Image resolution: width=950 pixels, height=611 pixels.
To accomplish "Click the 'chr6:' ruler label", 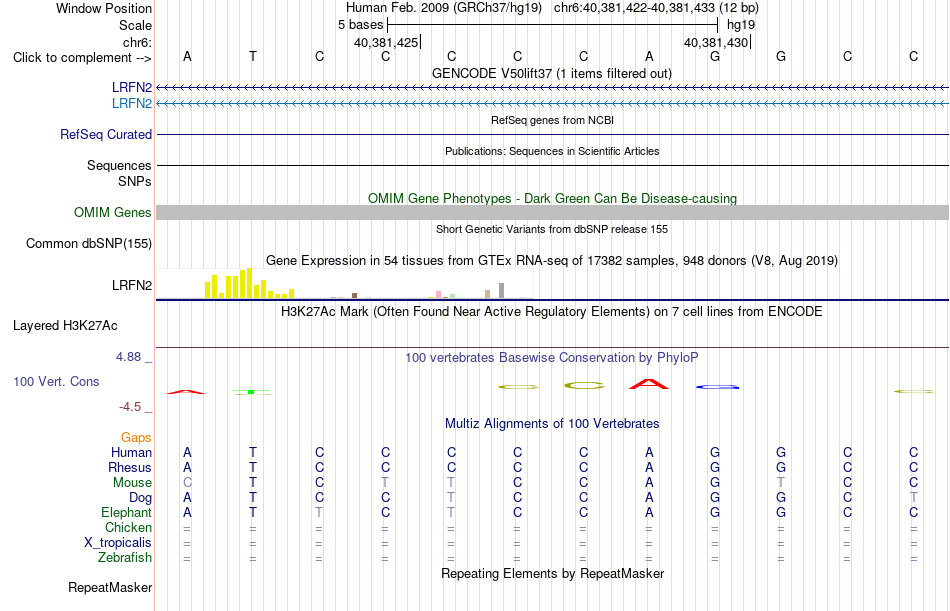I will click(x=137, y=42).
